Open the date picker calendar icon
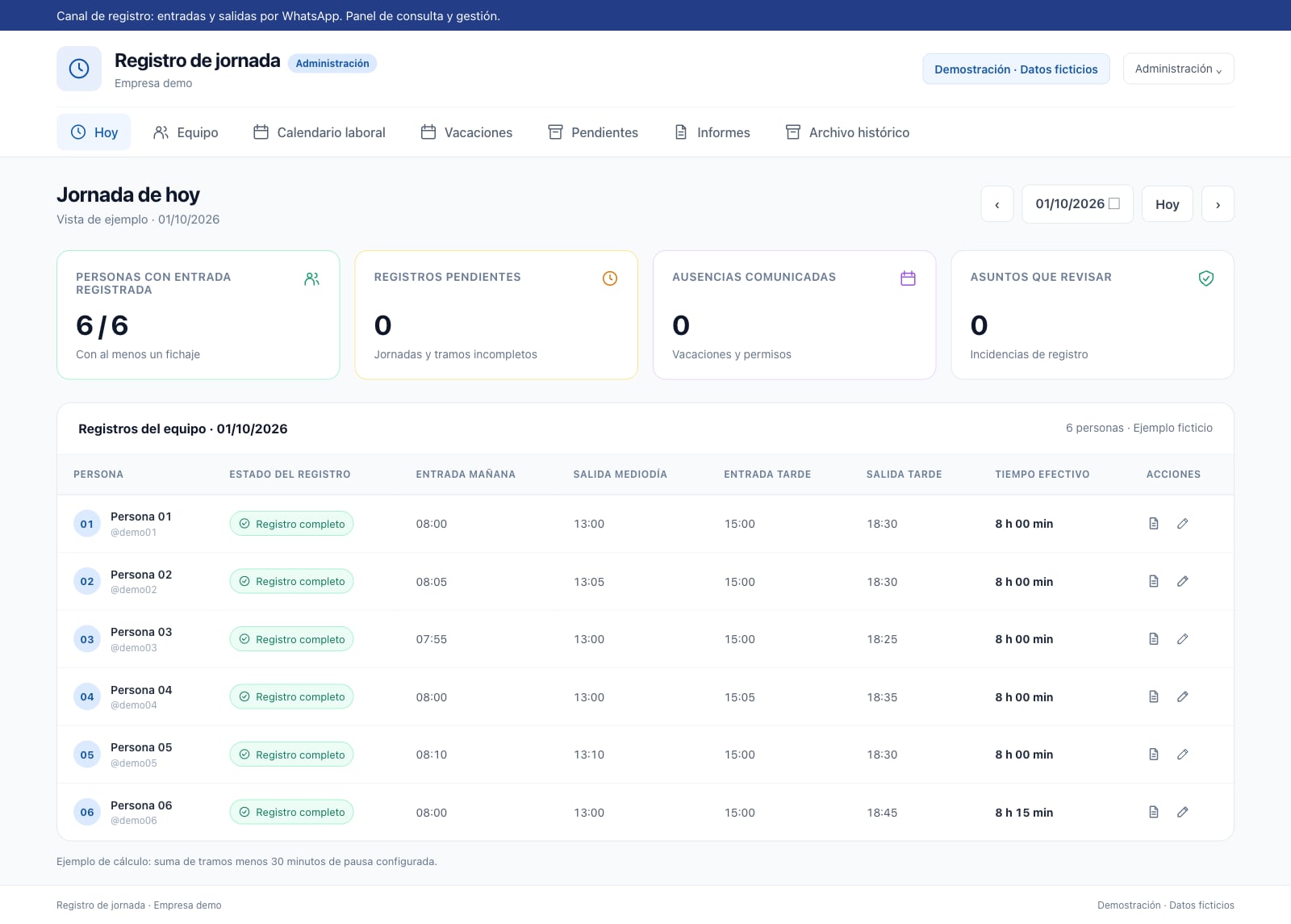This screenshot has width=1291, height=924. 1114,203
